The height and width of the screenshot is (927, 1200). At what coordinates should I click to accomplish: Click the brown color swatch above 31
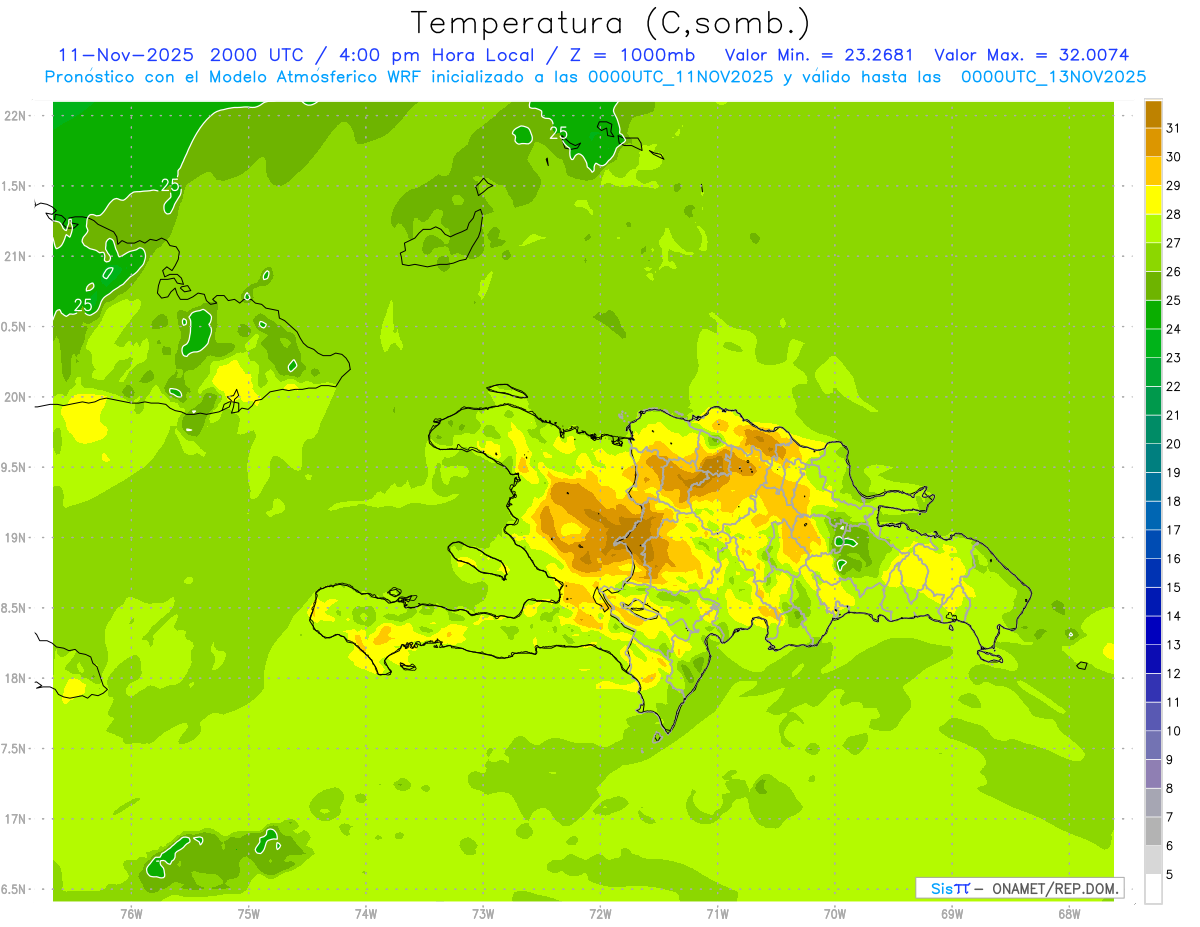[x=1153, y=114]
